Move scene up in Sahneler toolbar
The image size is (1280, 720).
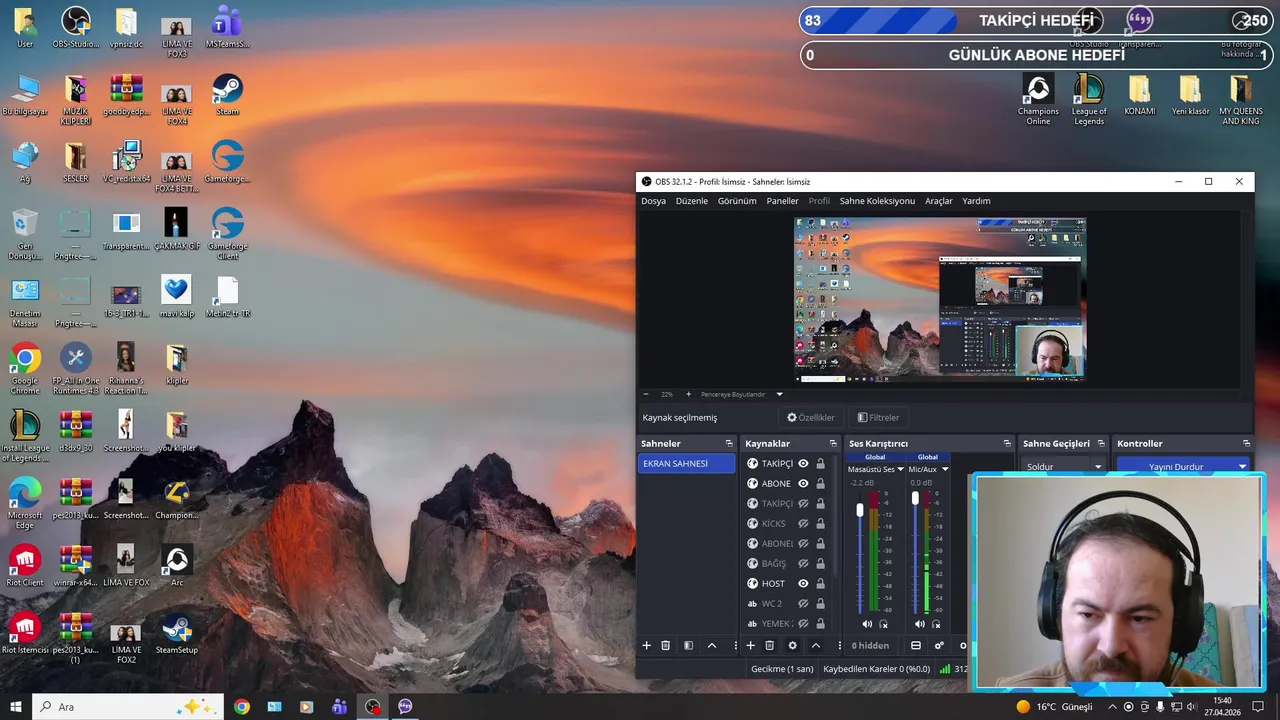[x=712, y=646]
